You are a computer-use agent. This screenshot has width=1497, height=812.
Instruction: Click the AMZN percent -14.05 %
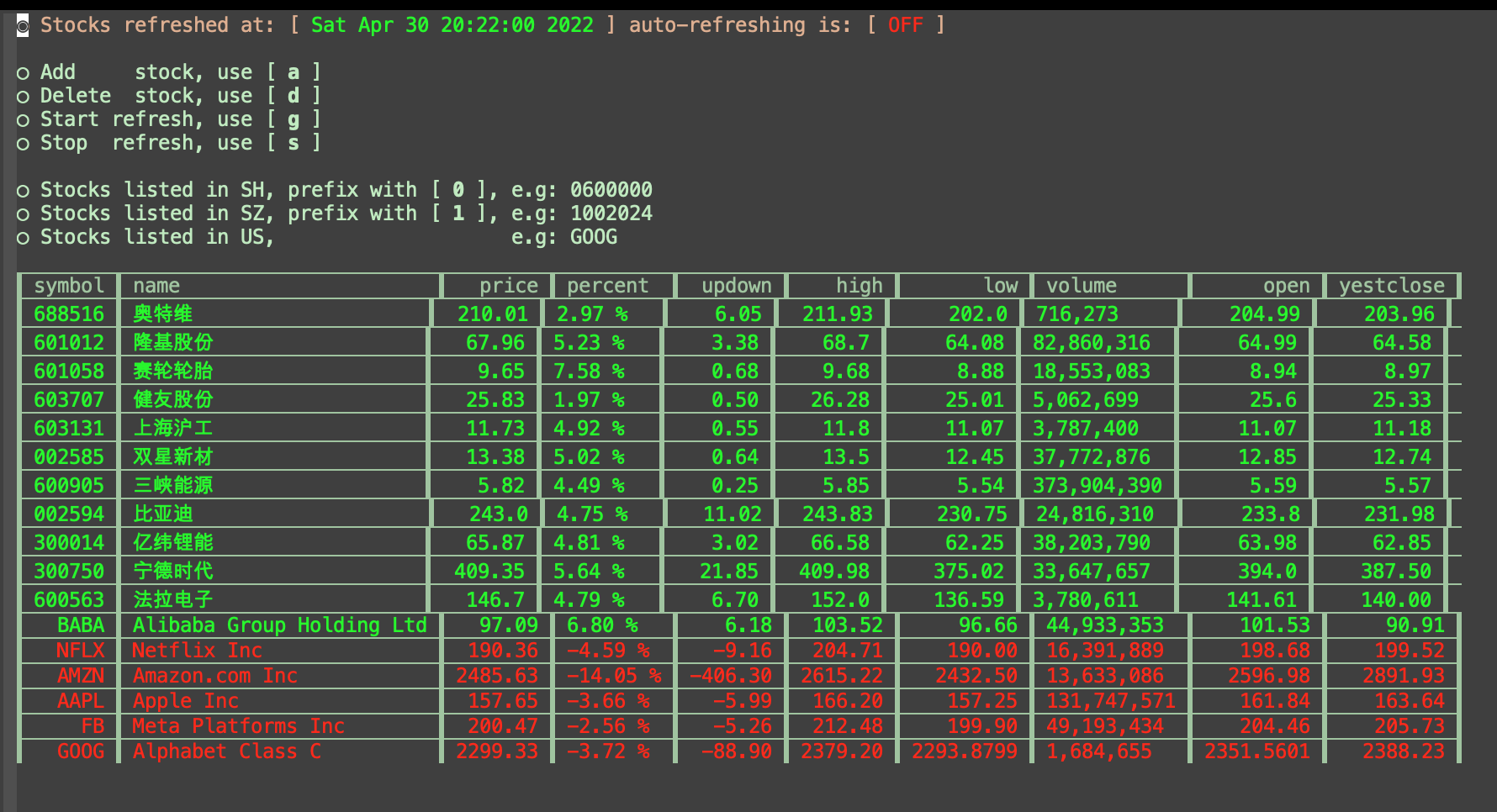point(614,676)
